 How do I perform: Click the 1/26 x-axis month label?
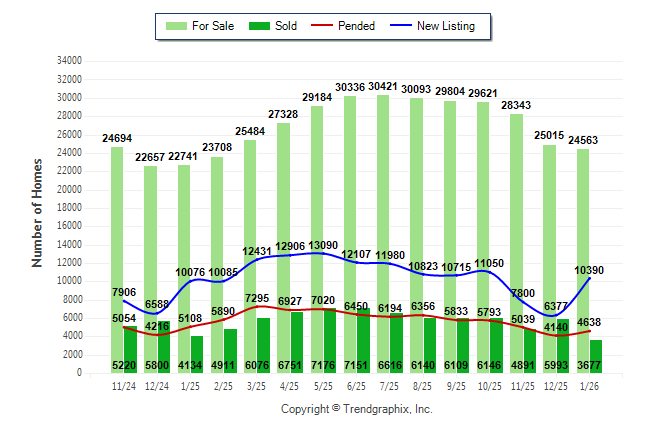[x=590, y=385]
